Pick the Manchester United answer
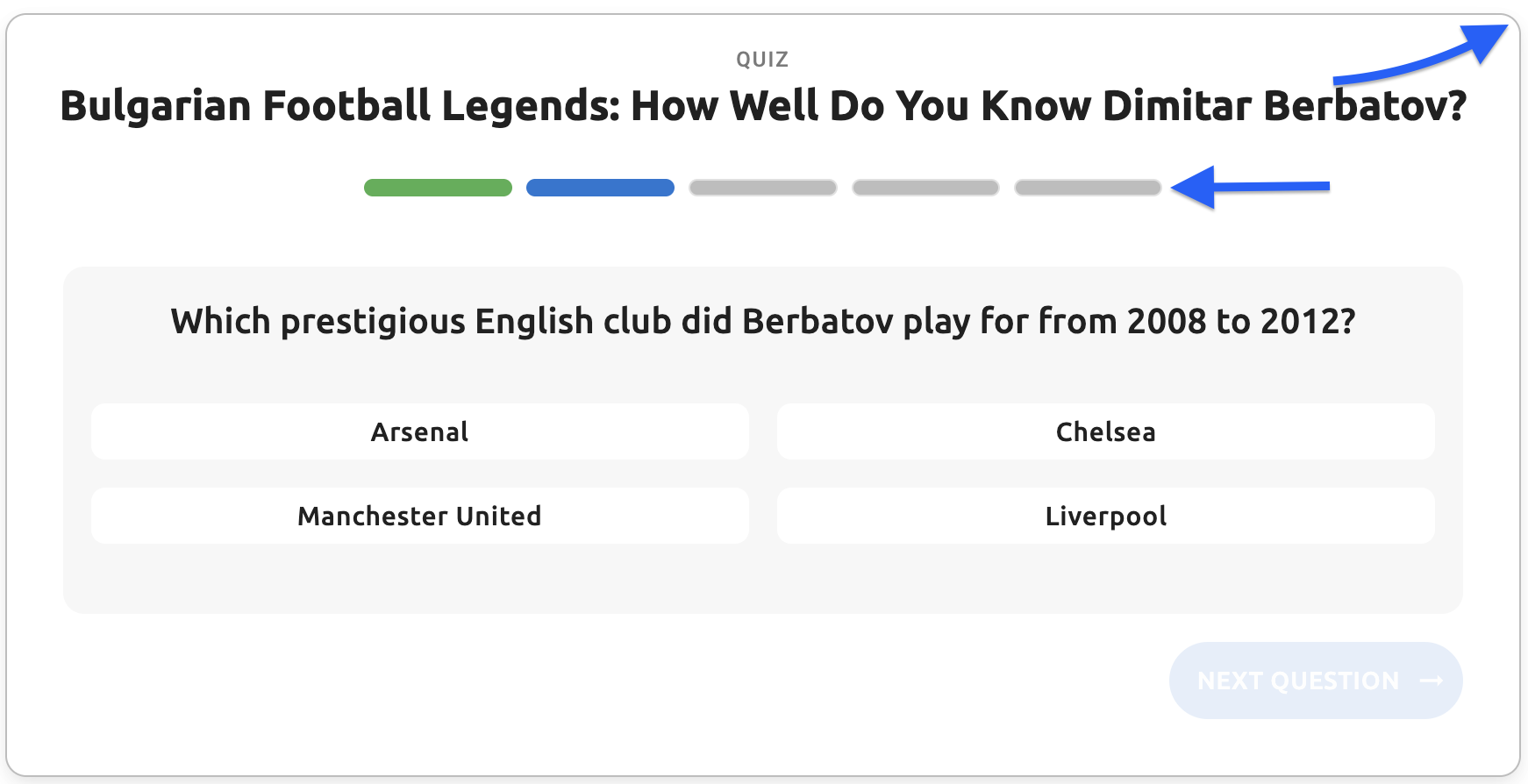Viewport: 1528px width, 784px height. pos(420,516)
